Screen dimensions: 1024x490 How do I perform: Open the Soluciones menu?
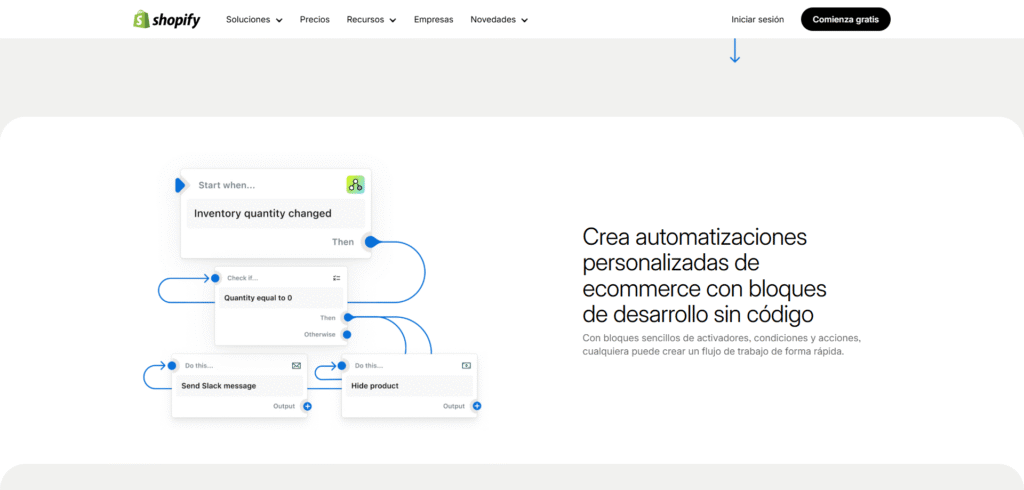pyautogui.click(x=254, y=20)
